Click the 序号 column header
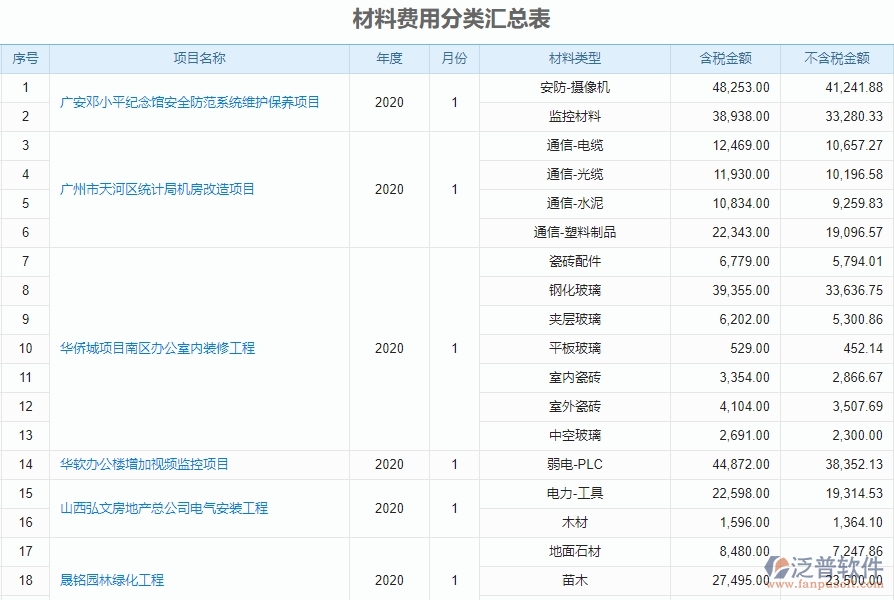Viewport: 894px width, 600px height. [26, 58]
